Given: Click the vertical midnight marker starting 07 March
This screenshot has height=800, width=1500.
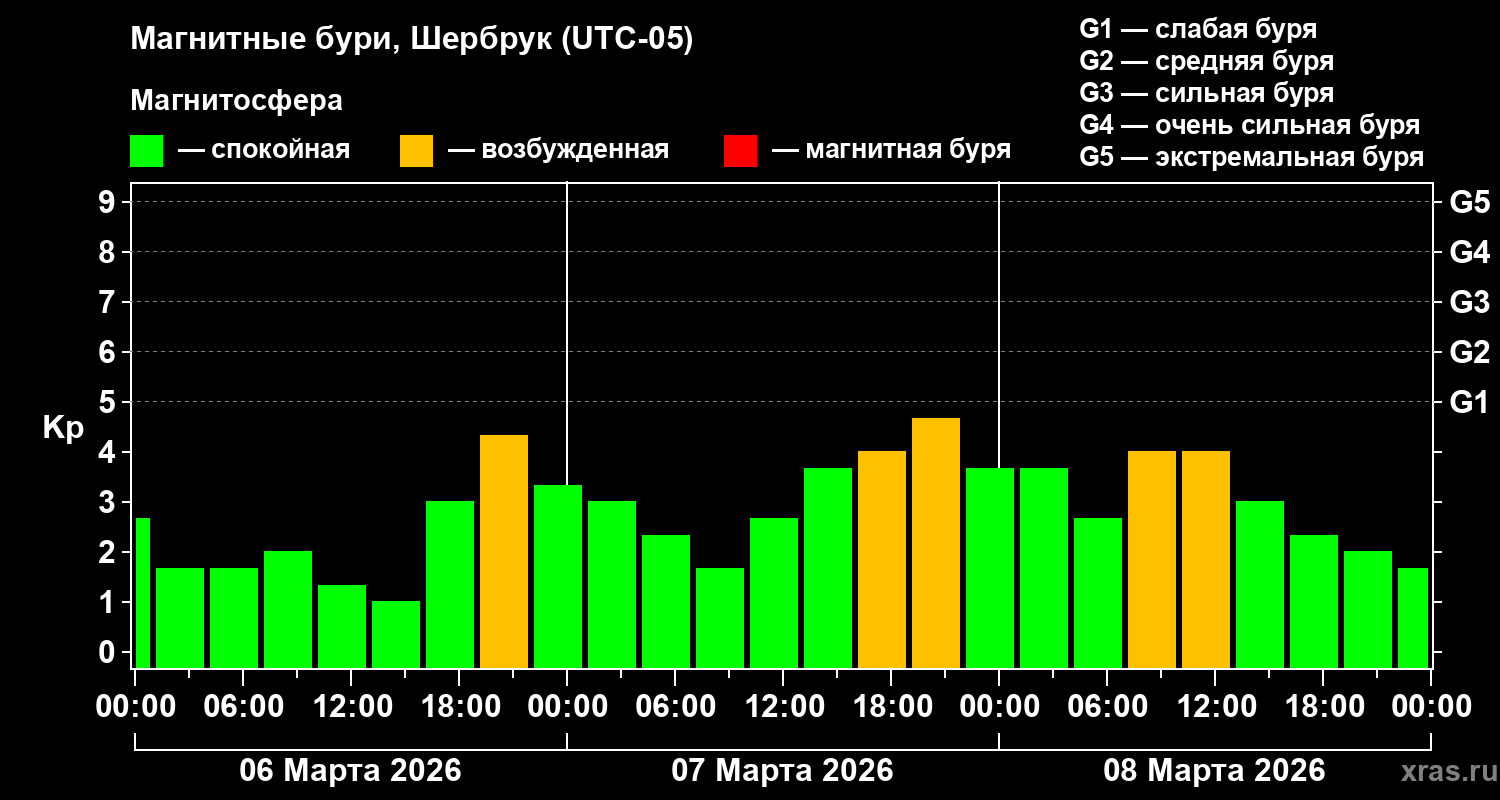Looking at the screenshot, I should [x=567, y=333].
